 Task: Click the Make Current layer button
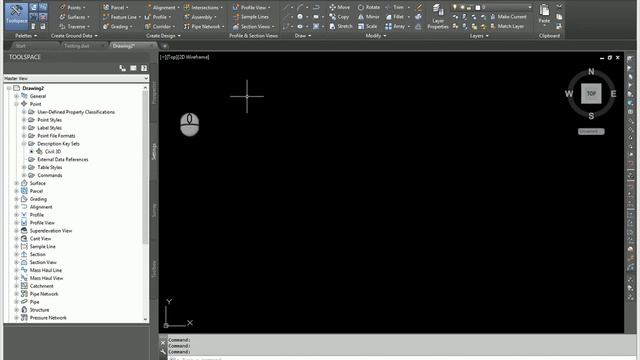coord(508,17)
